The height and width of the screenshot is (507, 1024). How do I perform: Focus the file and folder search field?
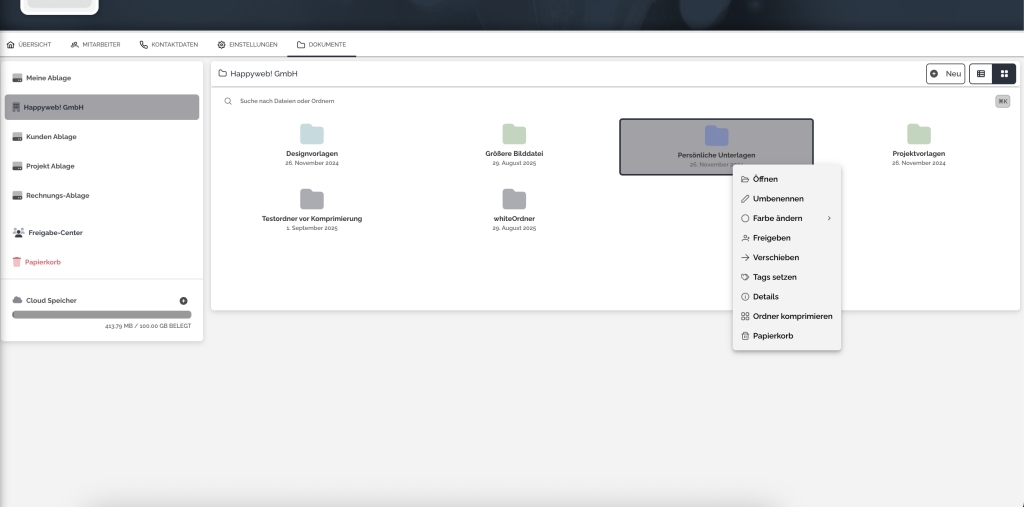pos(607,101)
